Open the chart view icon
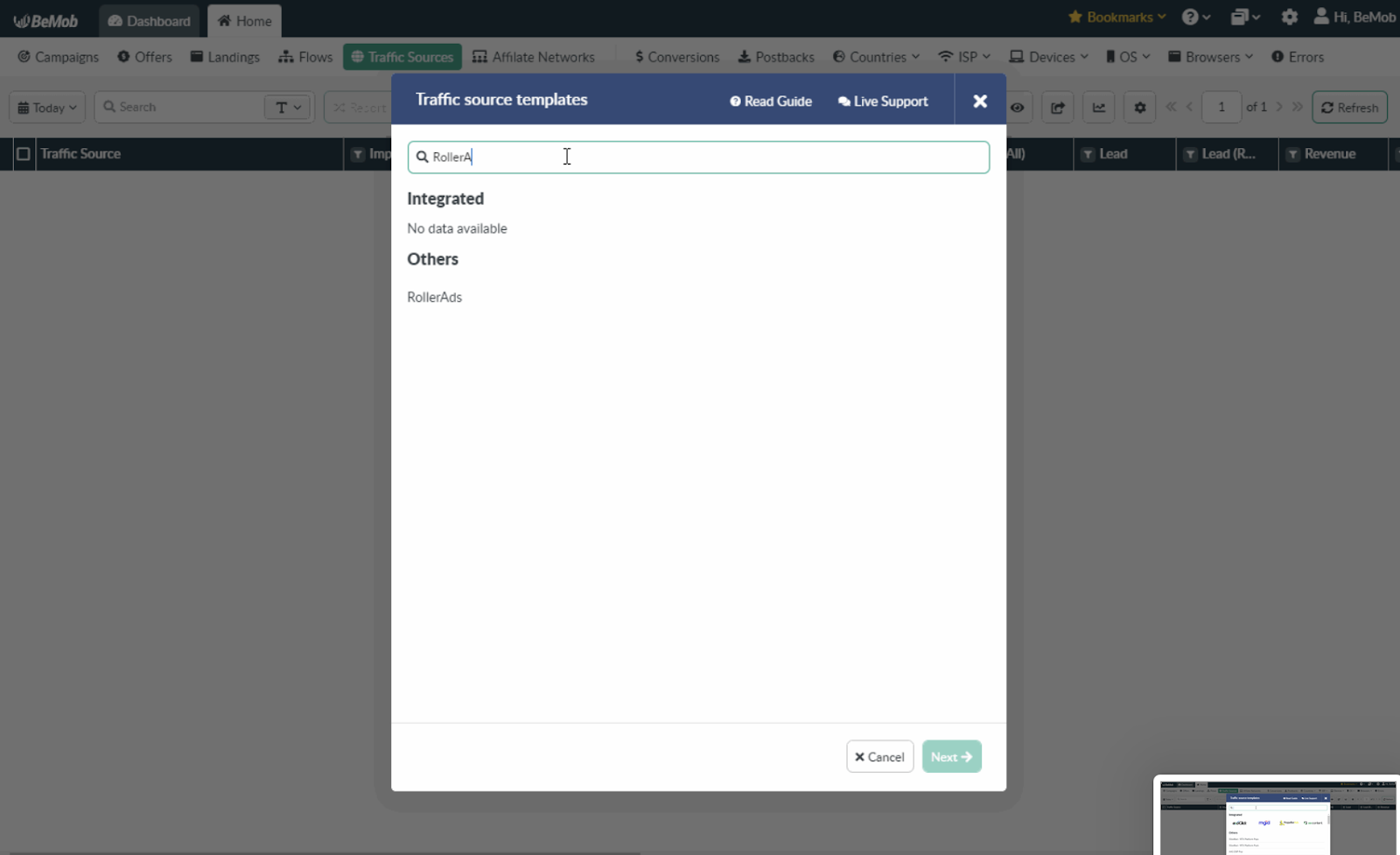The width and height of the screenshot is (1400, 855). (1098, 108)
